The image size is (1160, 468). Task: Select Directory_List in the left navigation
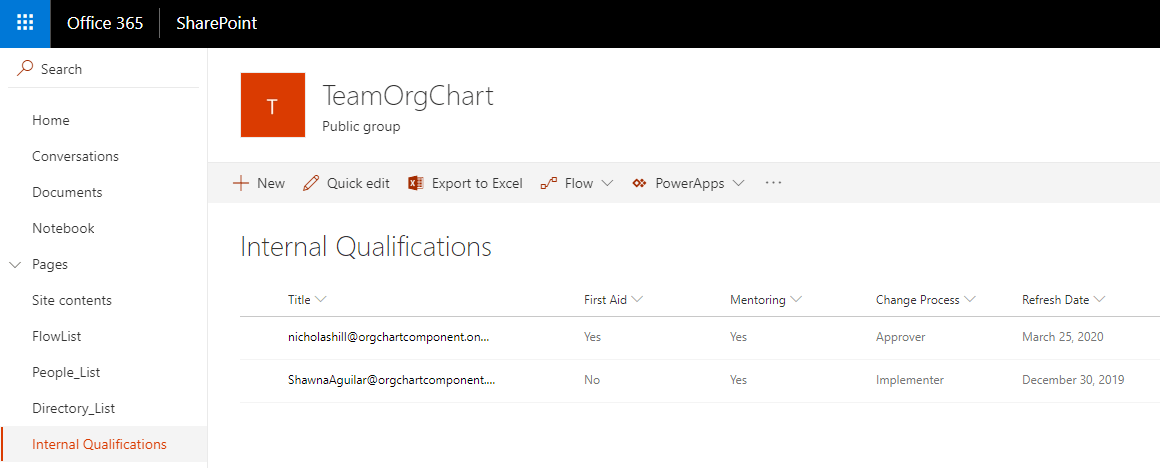pyautogui.click(x=73, y=408)
